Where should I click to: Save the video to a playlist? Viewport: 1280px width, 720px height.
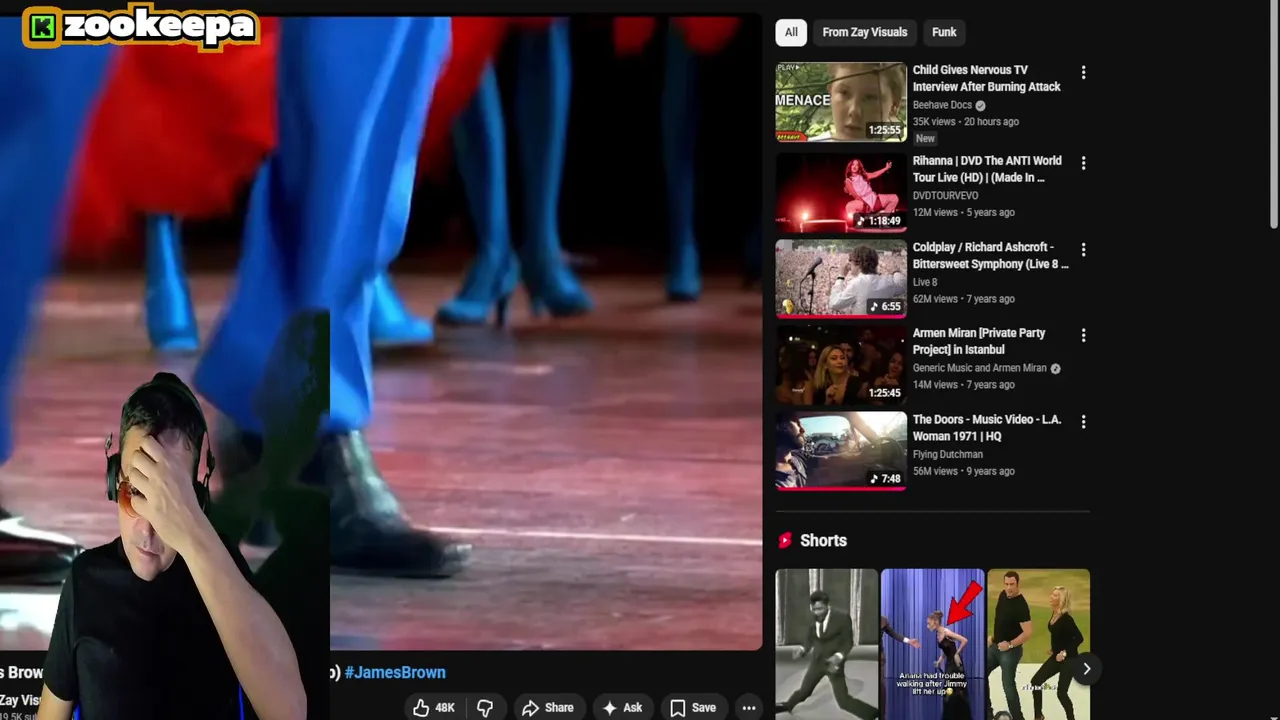[693, 707]
